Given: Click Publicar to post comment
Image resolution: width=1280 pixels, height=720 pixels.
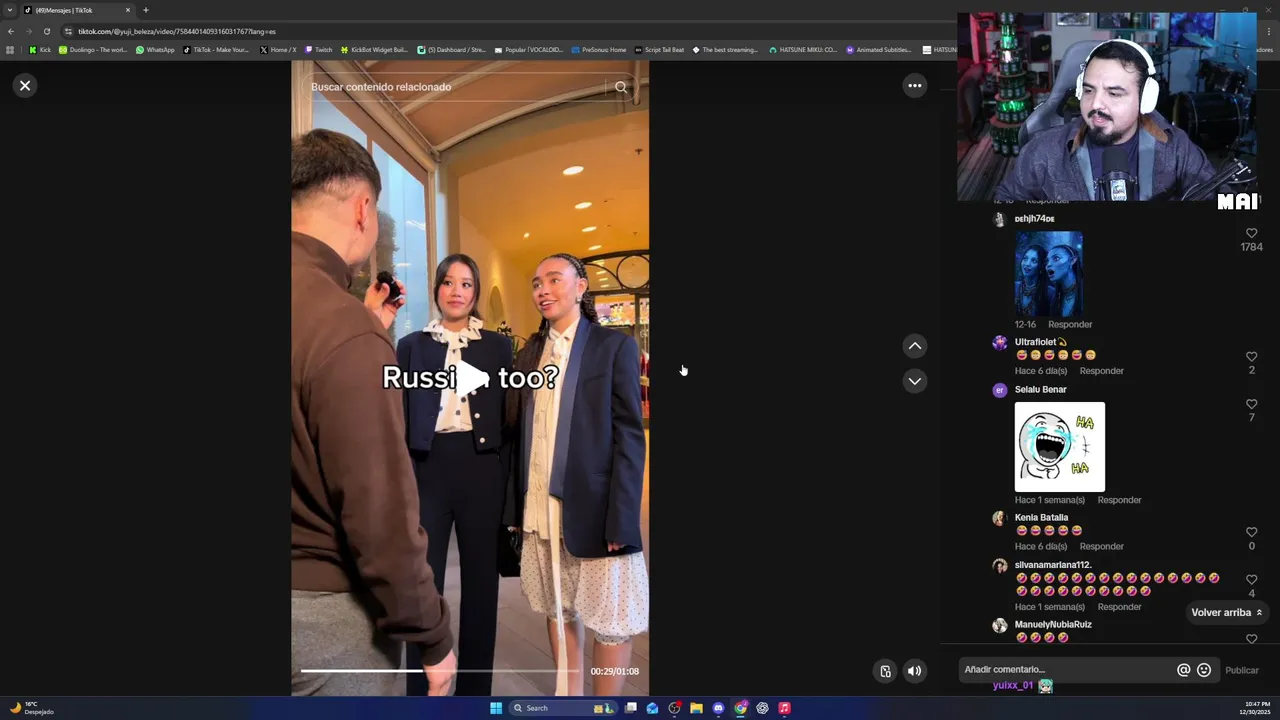Looking at the screenshot, I should point(1242,670).
